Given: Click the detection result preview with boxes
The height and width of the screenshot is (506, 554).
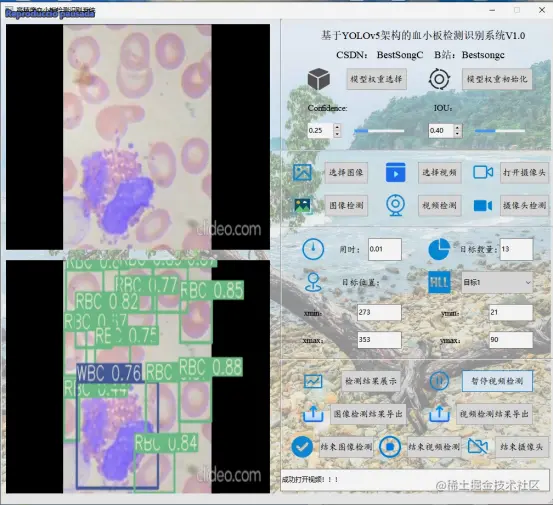Looking at the screenshot, I should (138, 377).
